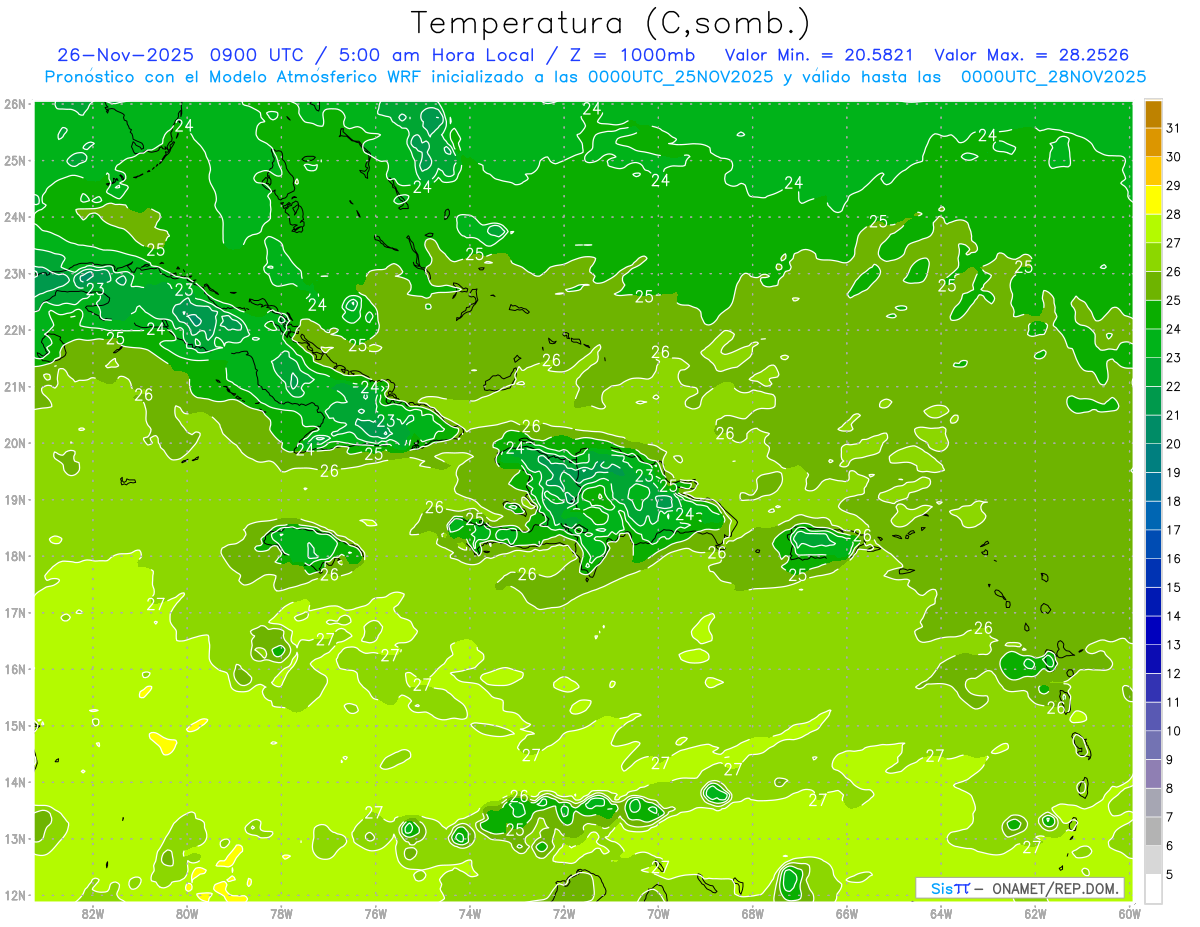The image size is (1200, 927).
Task: Click the '13N' latitude axis label
Action: coord(14,838)
